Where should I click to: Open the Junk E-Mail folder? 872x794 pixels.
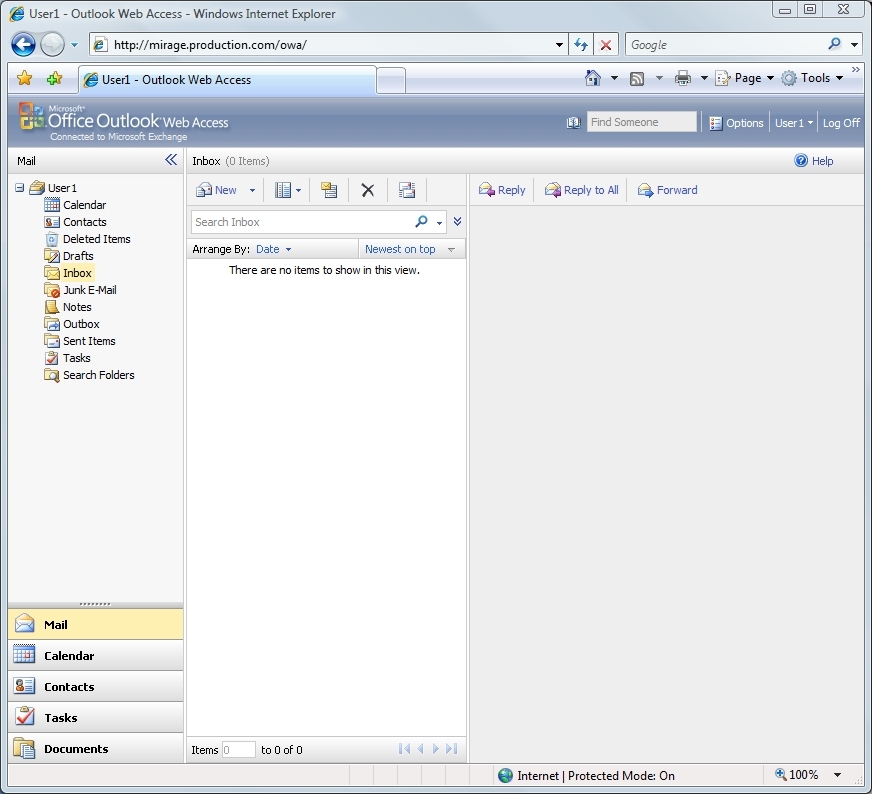click(x=89, y=290)
